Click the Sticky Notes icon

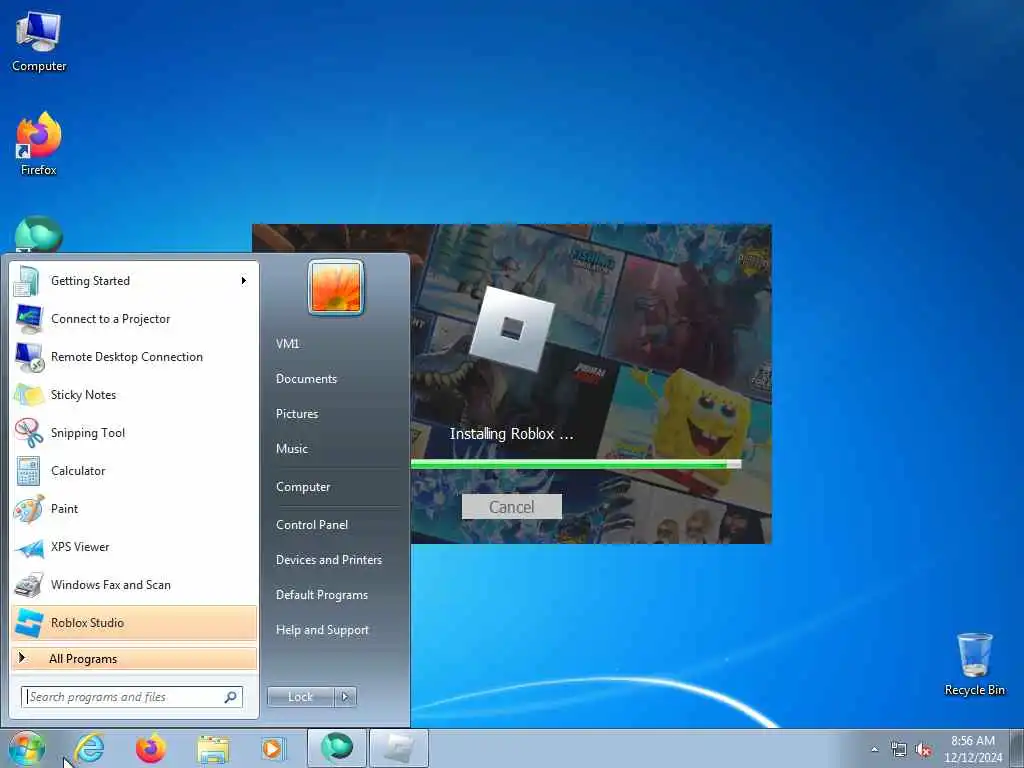[x=29, y=395]
